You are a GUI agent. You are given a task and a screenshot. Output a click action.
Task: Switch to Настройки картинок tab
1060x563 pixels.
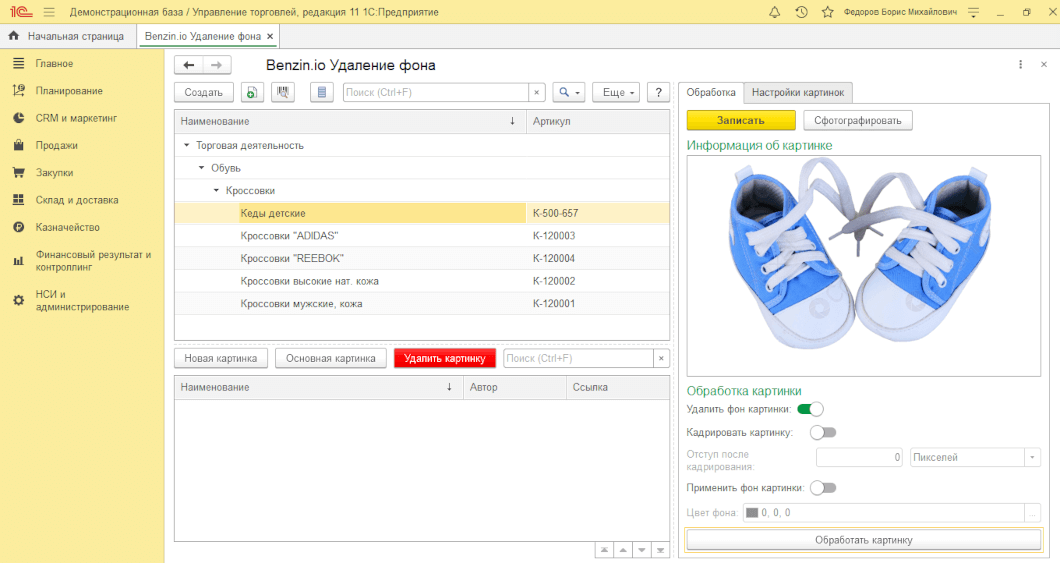pyautogui.click(x=798, y=92)
